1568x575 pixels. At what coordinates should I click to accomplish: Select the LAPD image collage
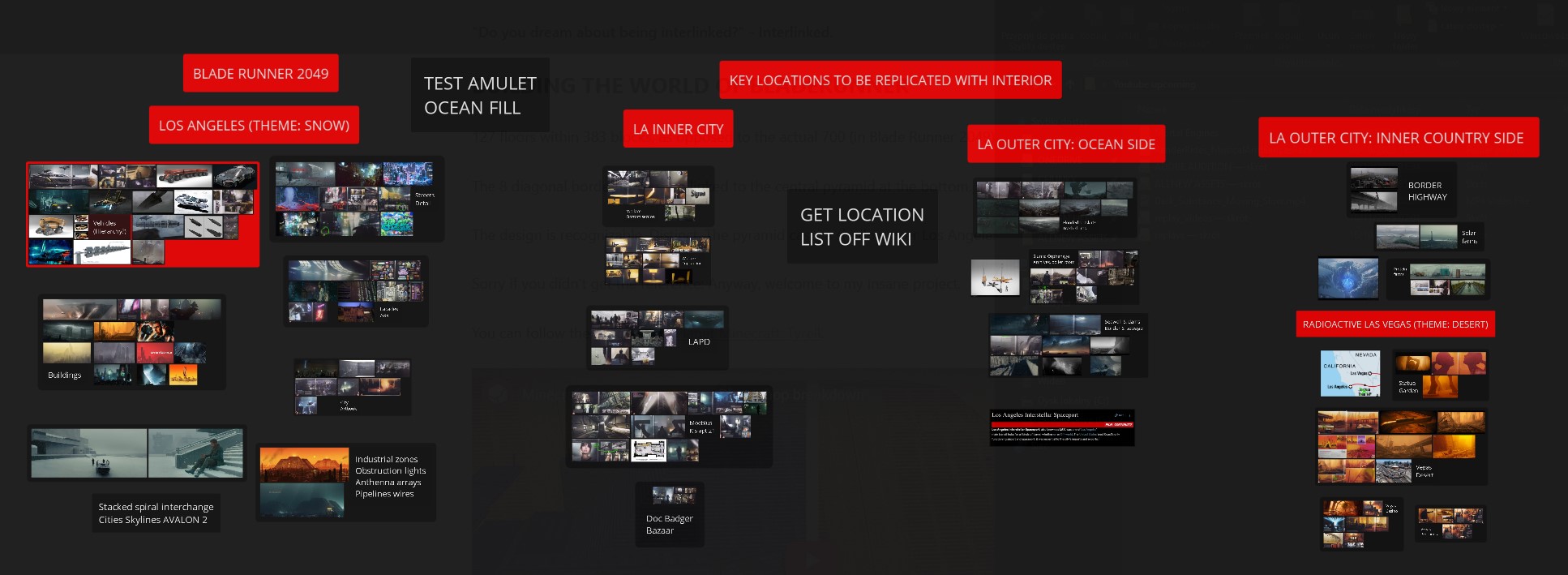(658, 338)
